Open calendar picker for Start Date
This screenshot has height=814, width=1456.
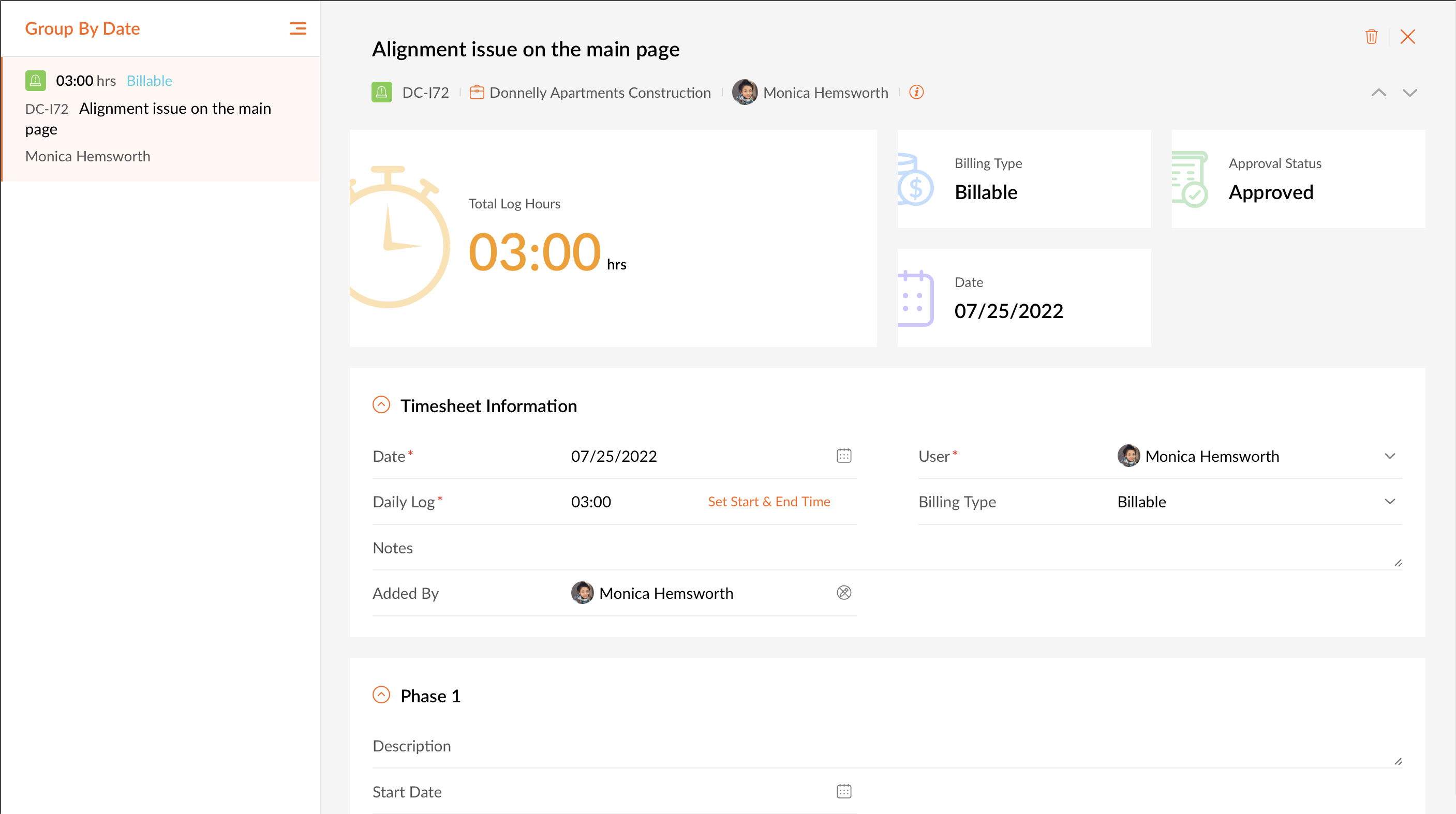click(843, 791)
